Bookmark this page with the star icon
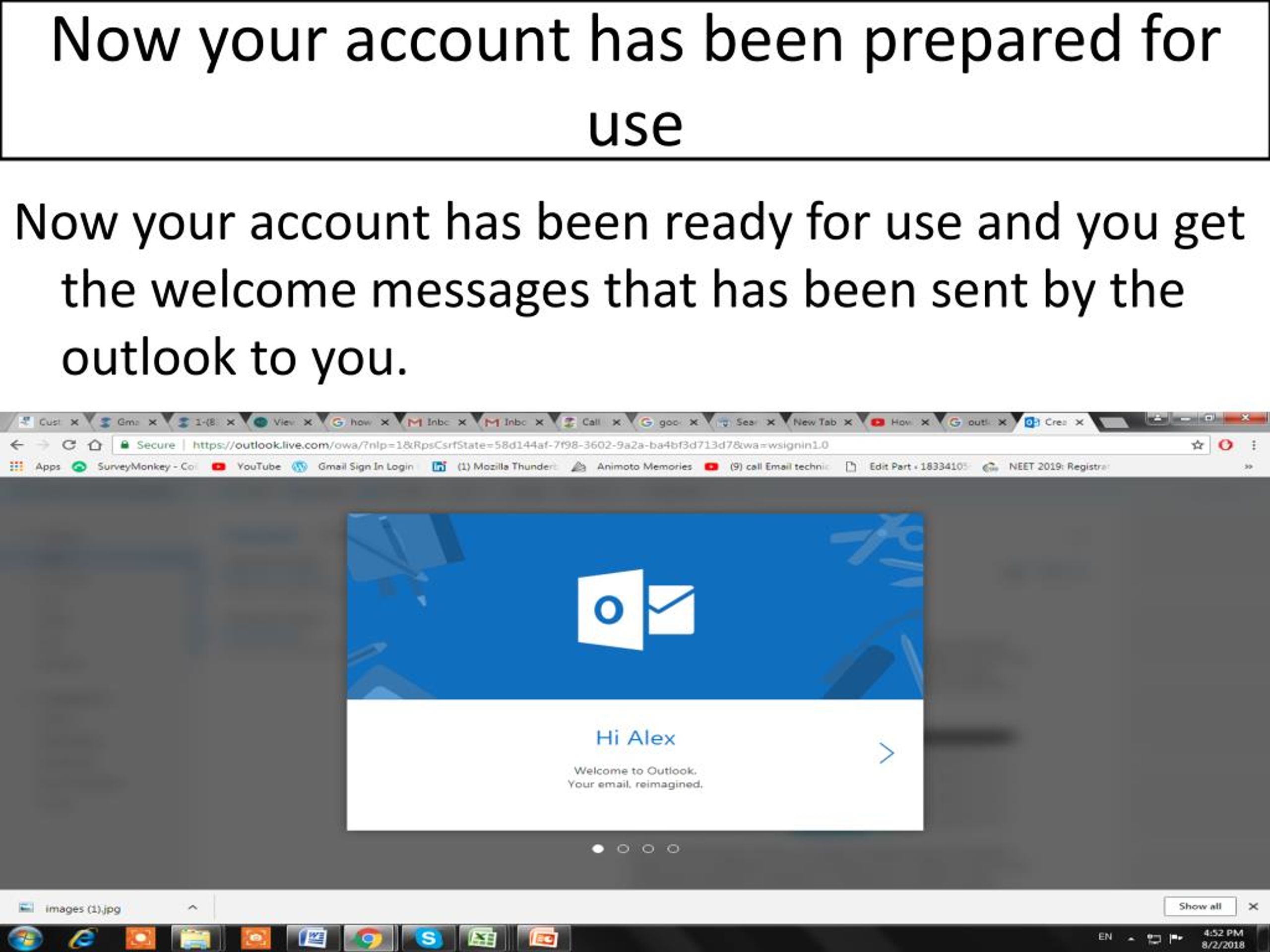This screenshot has width=1270, height=952. pos(1198,445)
